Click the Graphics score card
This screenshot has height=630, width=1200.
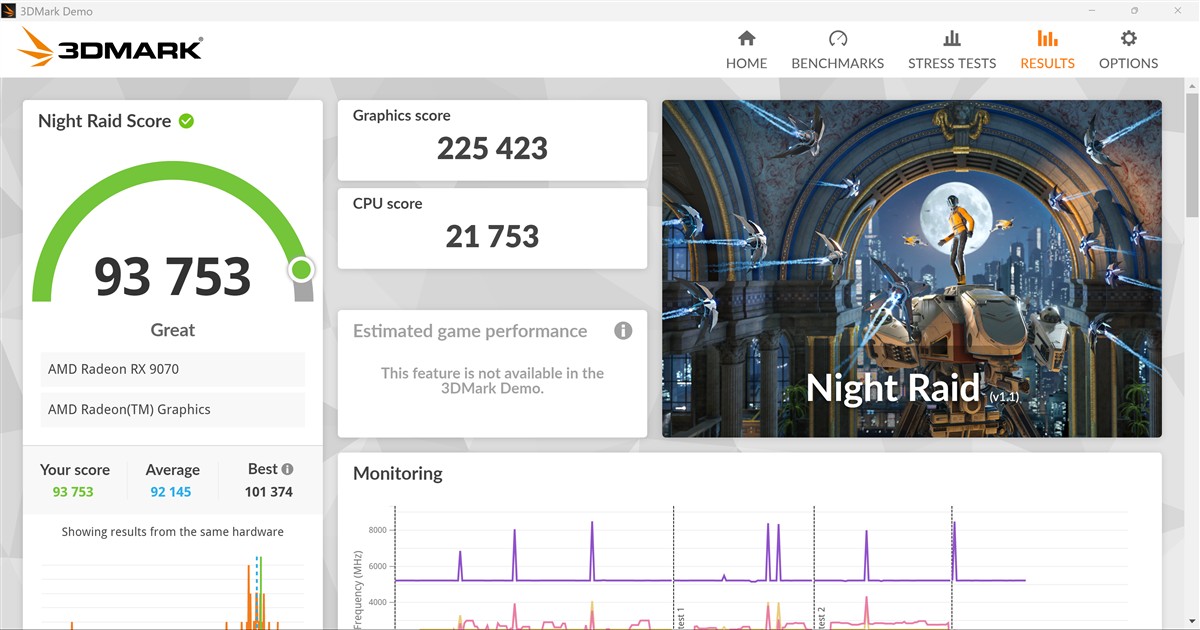pos(492,140)
